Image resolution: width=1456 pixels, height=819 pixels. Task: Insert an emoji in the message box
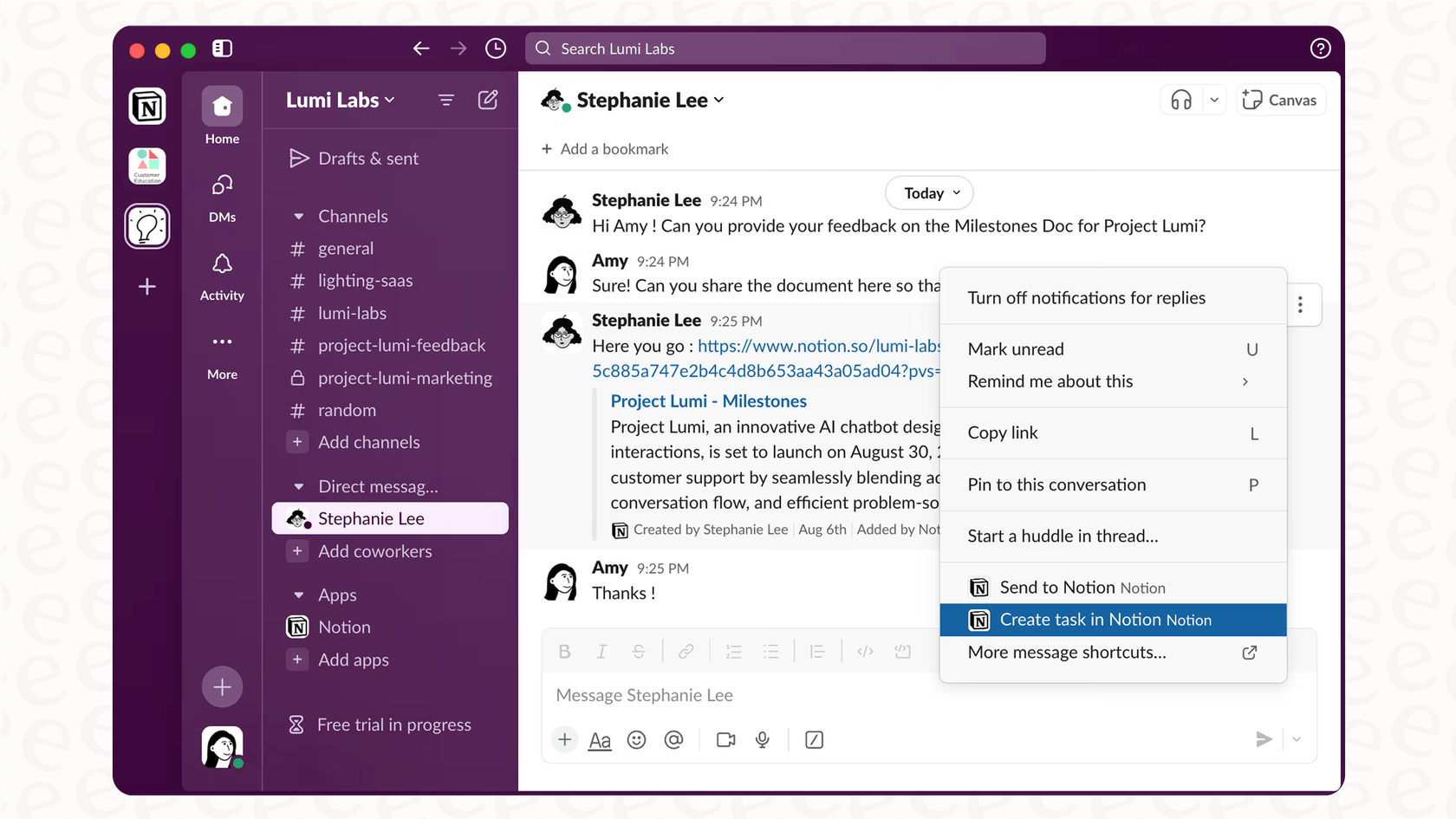pyautogui.click(x=637, y=739)
